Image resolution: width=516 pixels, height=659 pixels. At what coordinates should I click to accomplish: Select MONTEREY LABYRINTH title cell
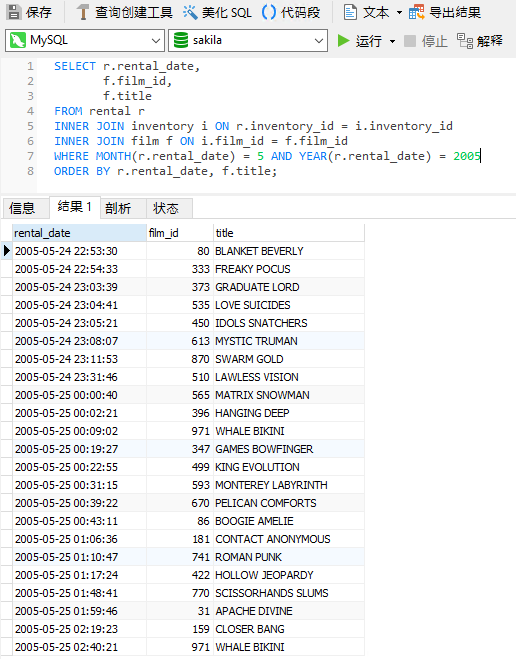click(x=289, y=485)
